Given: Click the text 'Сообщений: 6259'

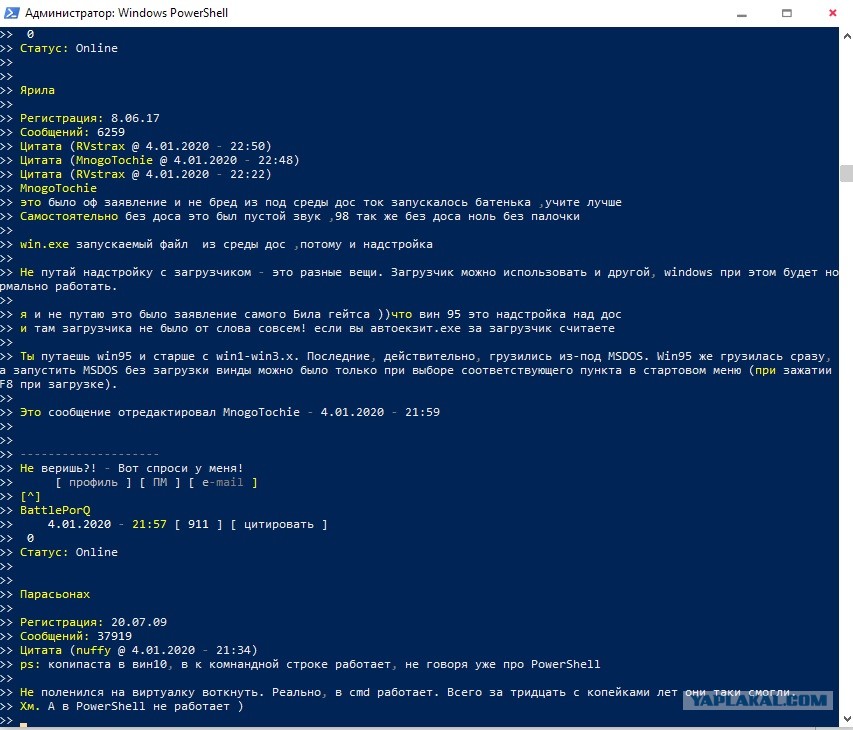Looking at the screenshot, I should coord(72,132).
